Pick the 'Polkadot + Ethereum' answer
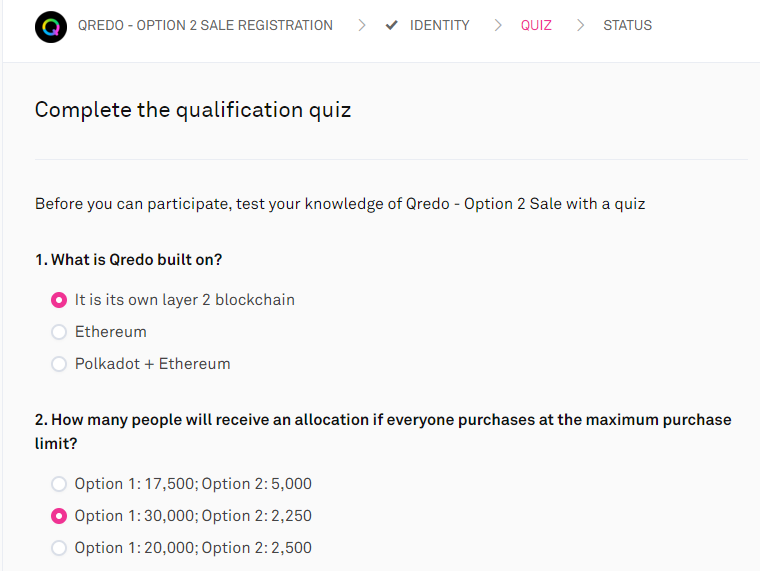This screenshot has height=571, width=760. pyautogui.click(x=59, y=364)
